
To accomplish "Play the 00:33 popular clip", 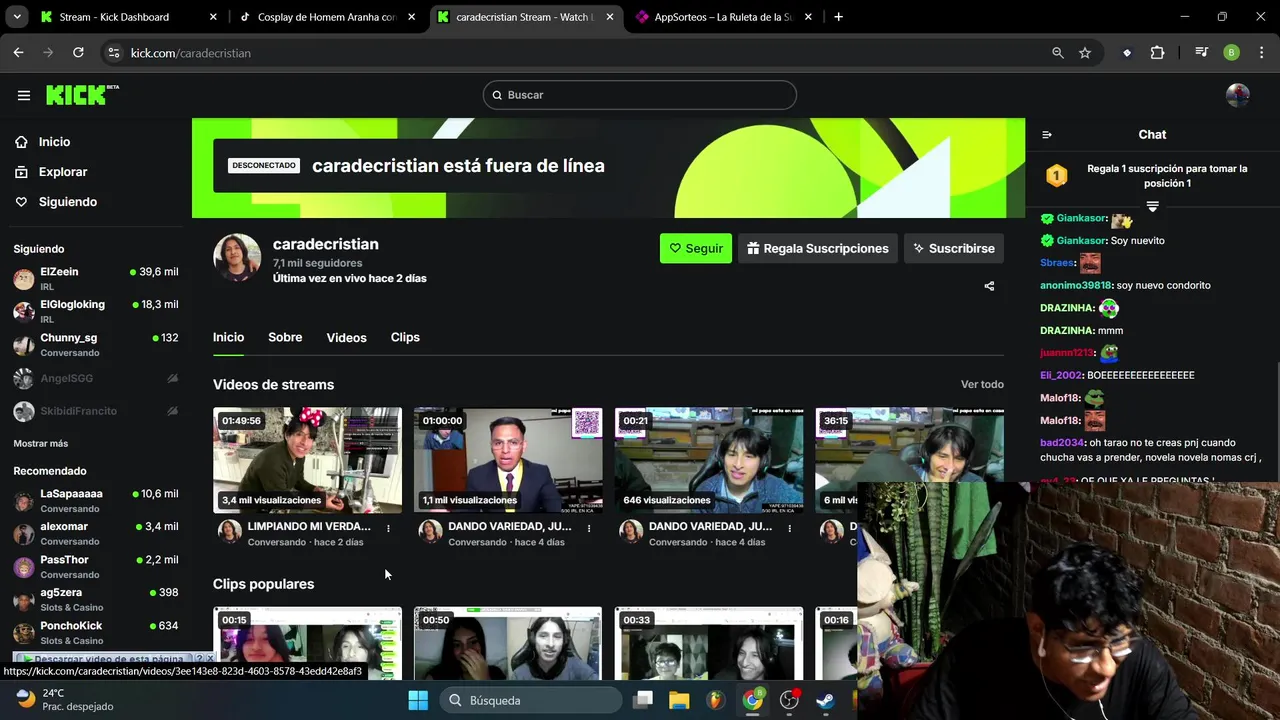I will (x=709, y=643).
